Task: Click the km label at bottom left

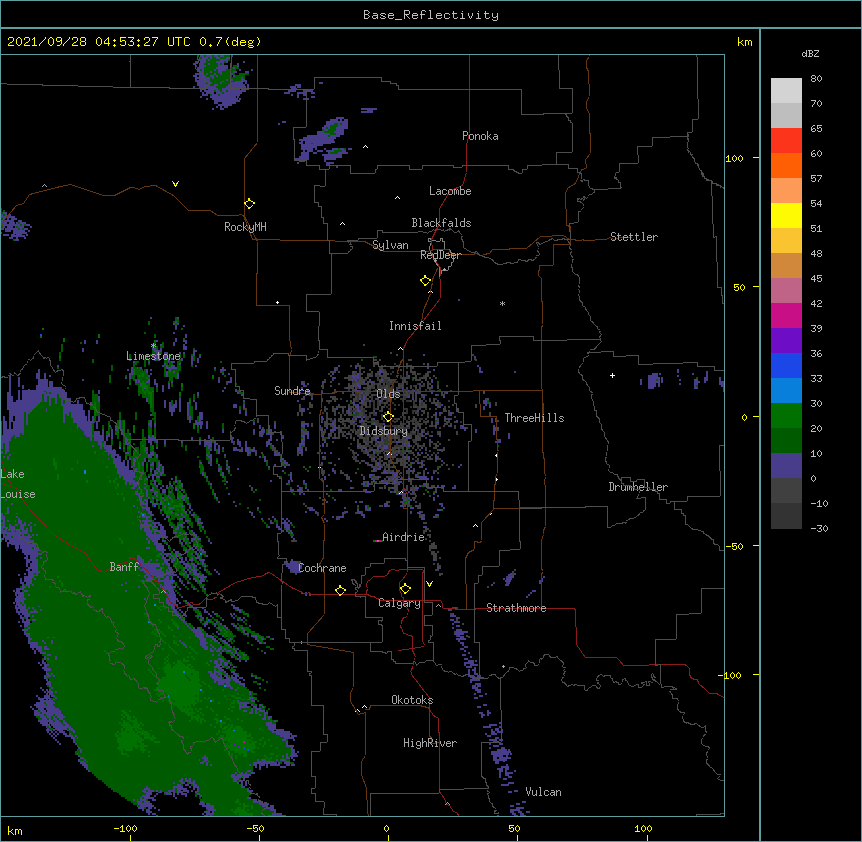Action: click(x=15, y=830)
